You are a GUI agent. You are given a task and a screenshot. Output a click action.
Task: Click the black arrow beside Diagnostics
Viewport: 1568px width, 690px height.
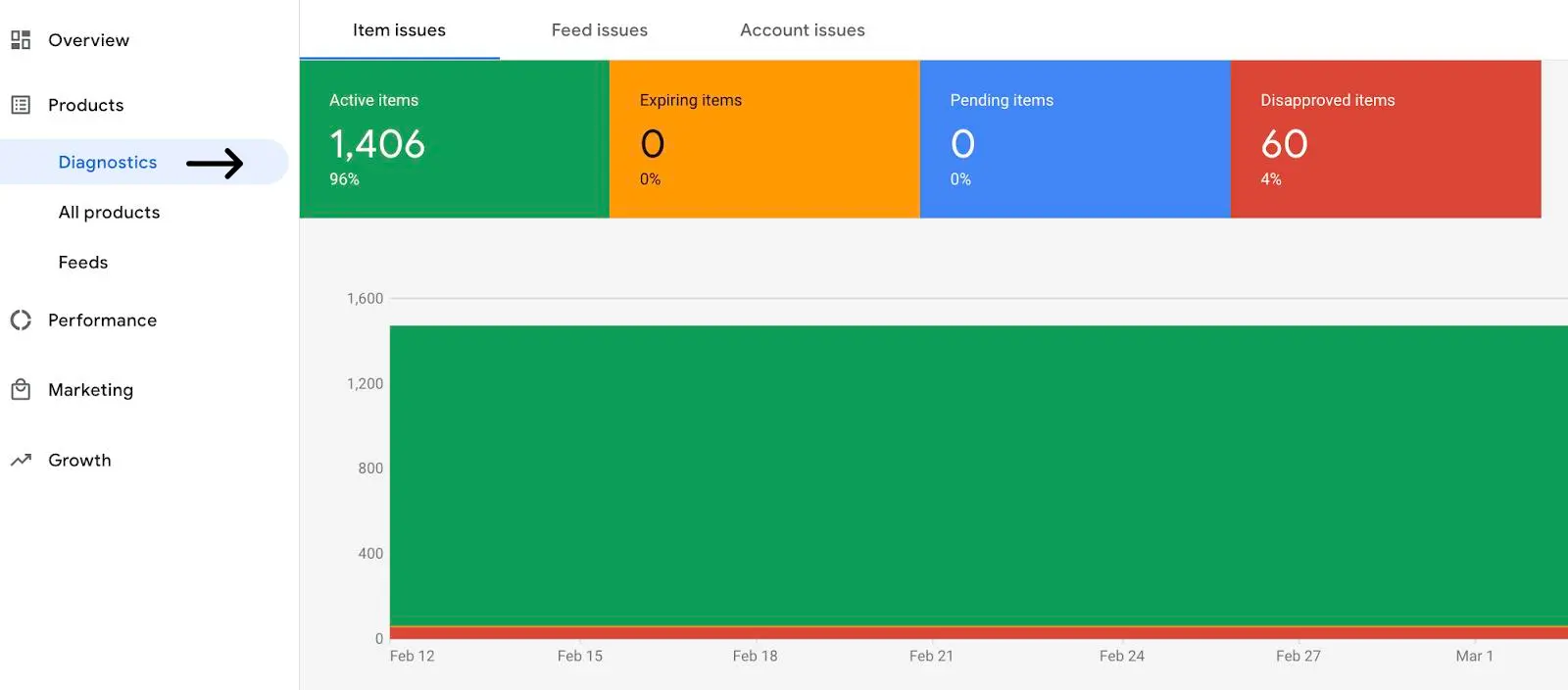pyautogui.click(x=215, y=163)
